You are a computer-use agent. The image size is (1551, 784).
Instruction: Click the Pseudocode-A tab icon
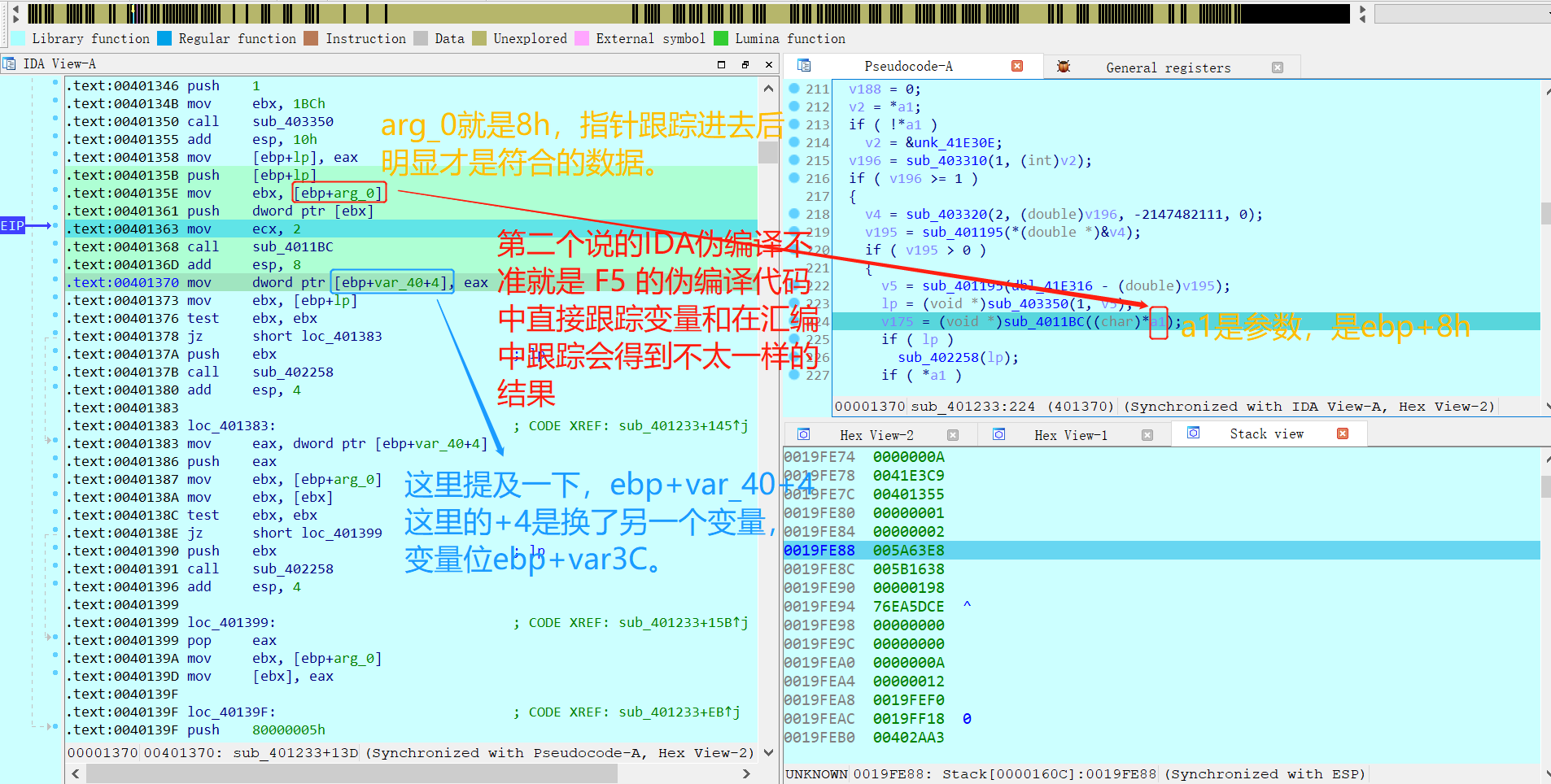click(804, 66)
